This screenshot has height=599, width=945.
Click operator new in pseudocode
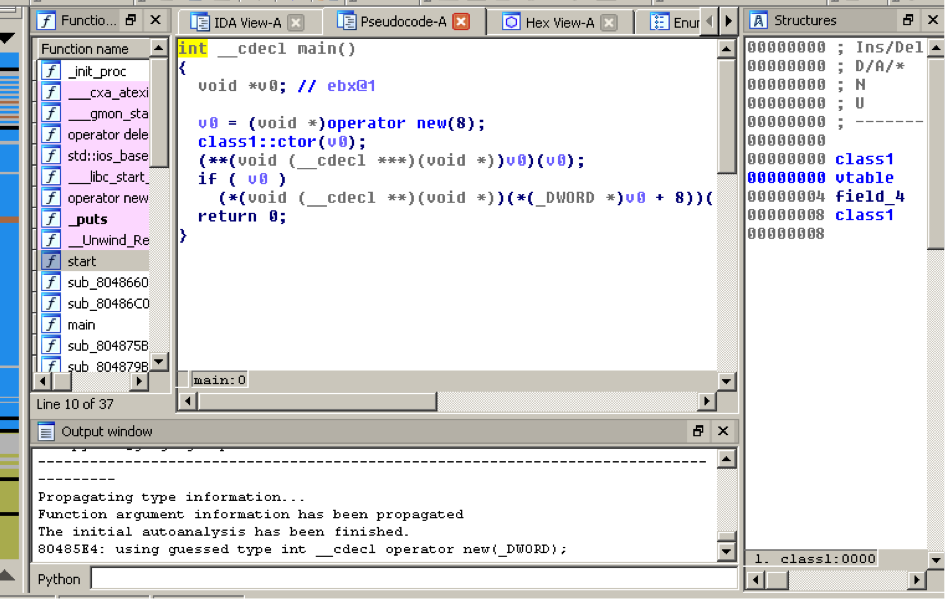tap(386, 123)
